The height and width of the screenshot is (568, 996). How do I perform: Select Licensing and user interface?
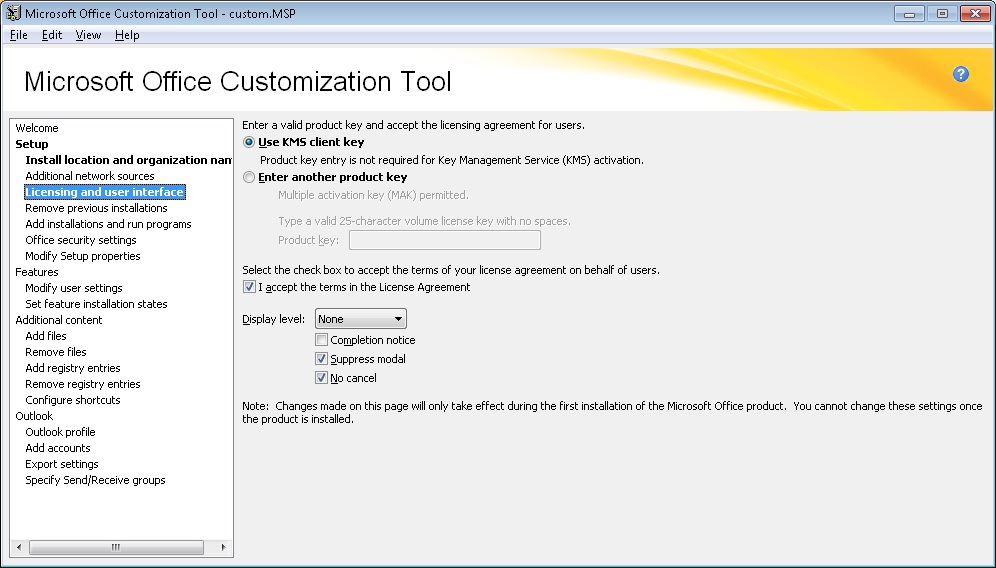coord(105,192)
